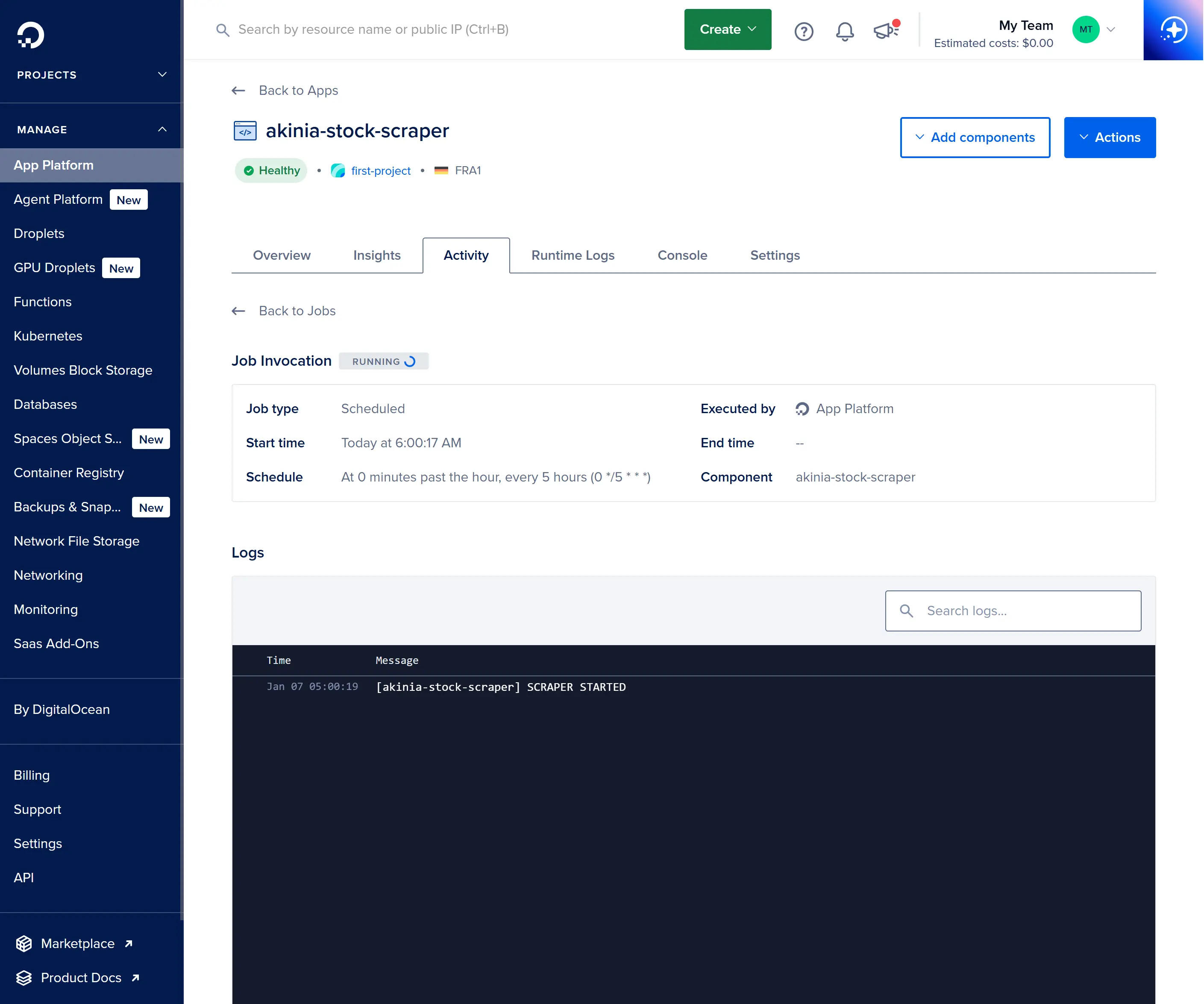This screenshot has height=1004, width=1204.
Task: Click the Healthy status check icon
Action: [249, 170]
